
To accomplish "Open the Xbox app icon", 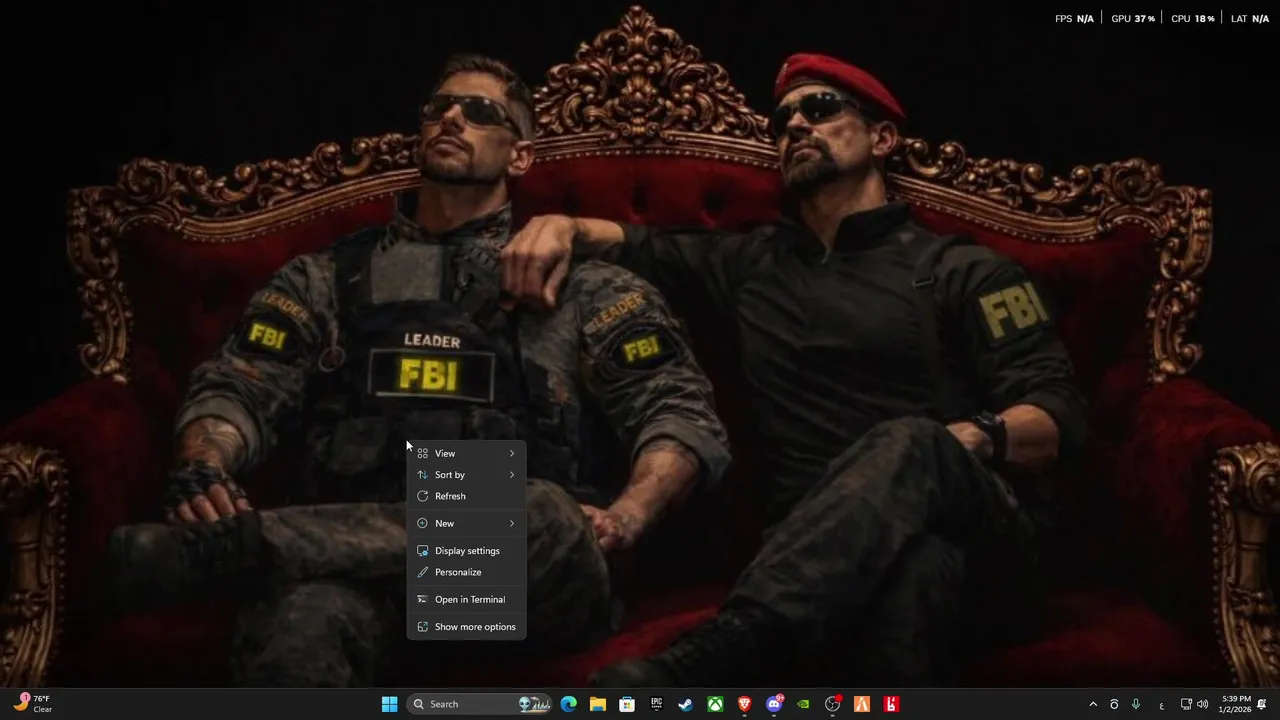I will (716, 704).
